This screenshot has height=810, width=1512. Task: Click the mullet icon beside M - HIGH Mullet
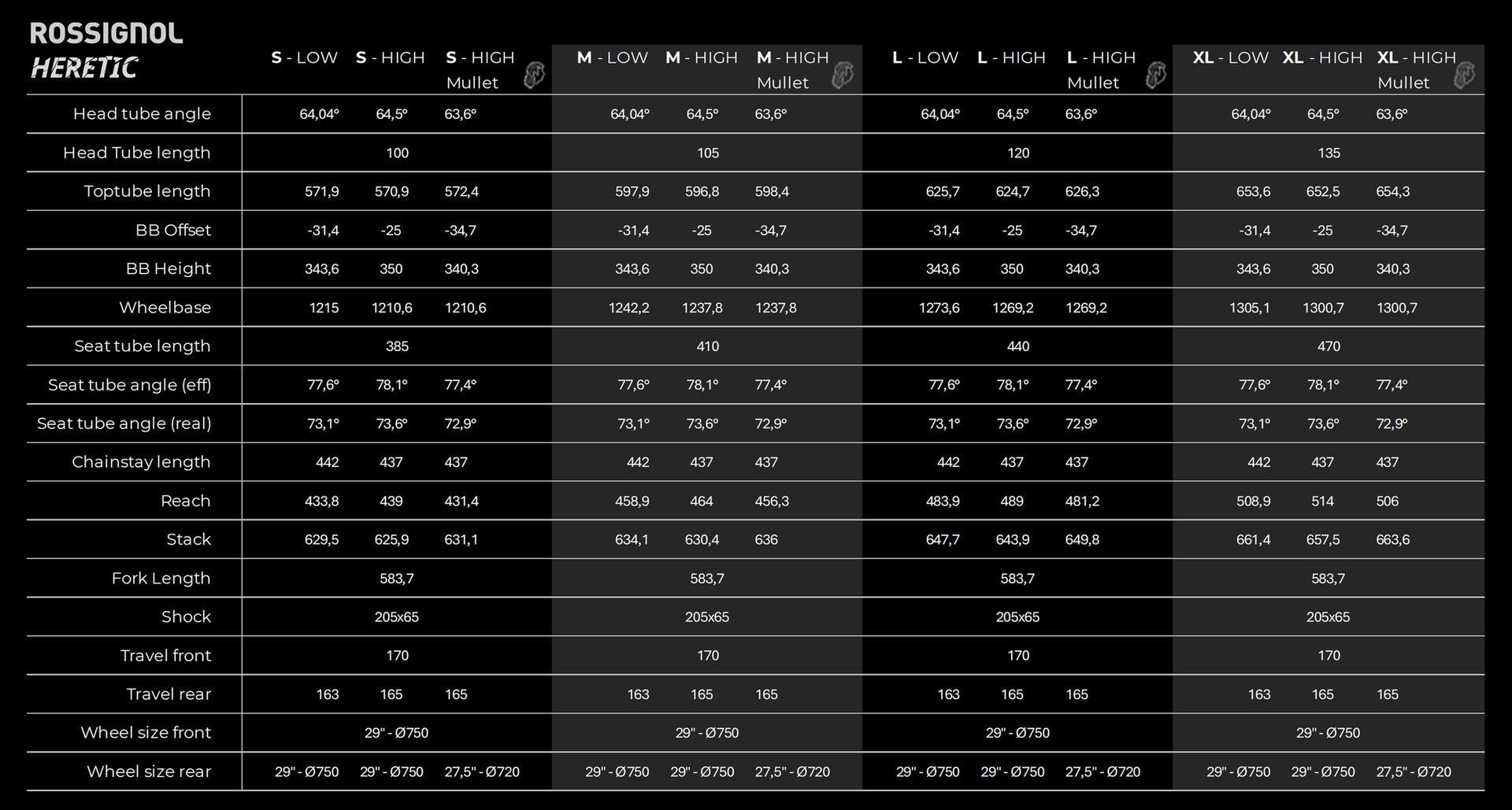click(843, 75)
